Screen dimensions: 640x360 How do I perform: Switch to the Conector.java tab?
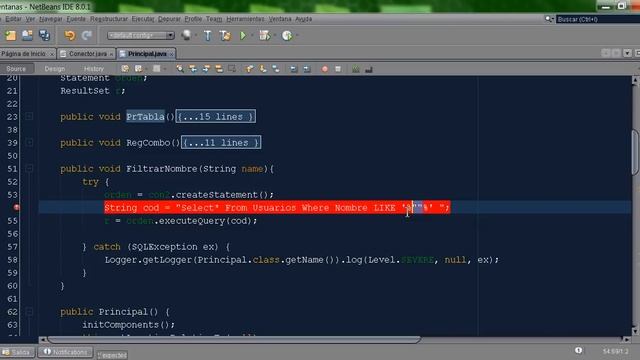coord(87,53)
